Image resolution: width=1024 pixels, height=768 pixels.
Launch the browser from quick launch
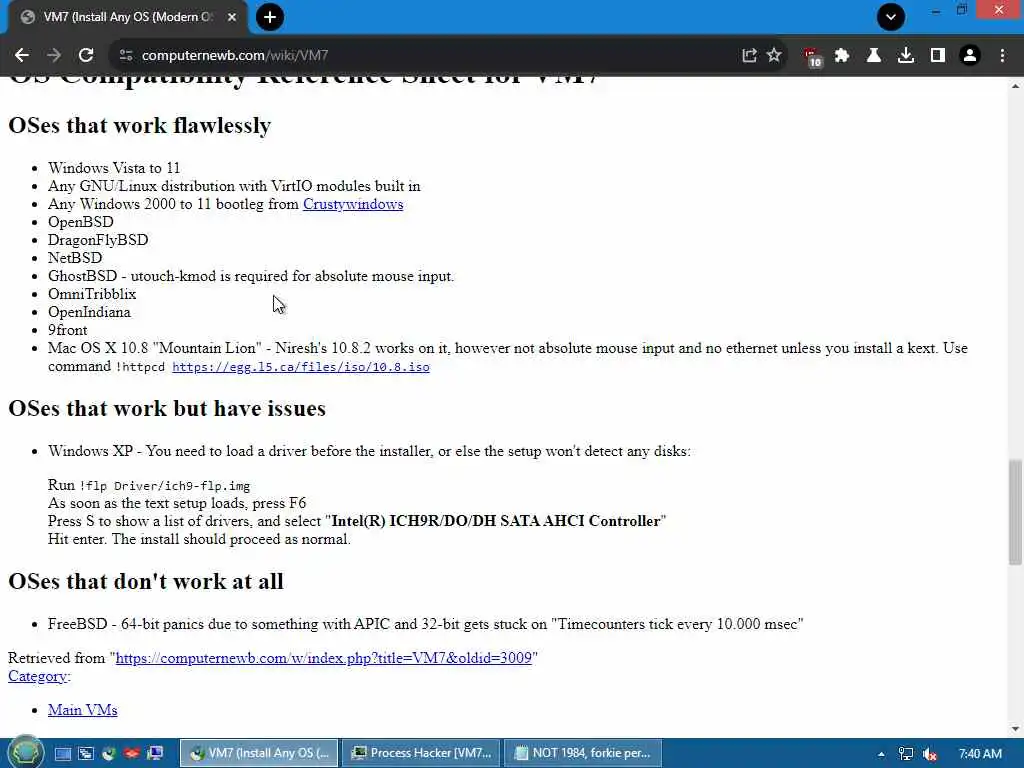pyautogui.click(x=108, y=754)
